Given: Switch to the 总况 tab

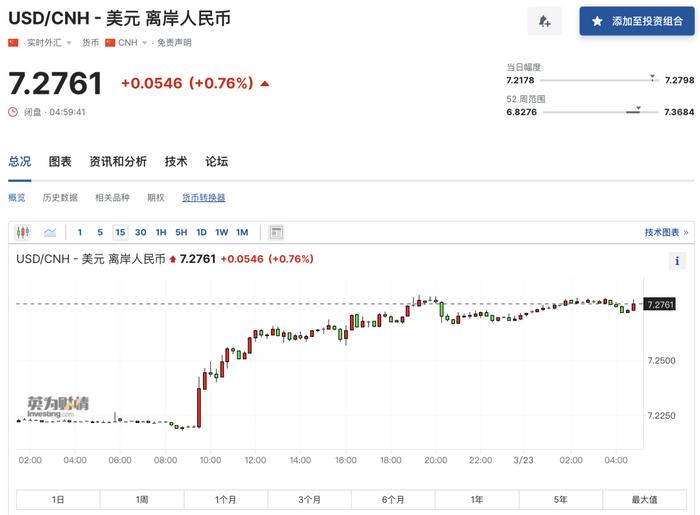Looking at the screenshot, I should coord(20,162).
